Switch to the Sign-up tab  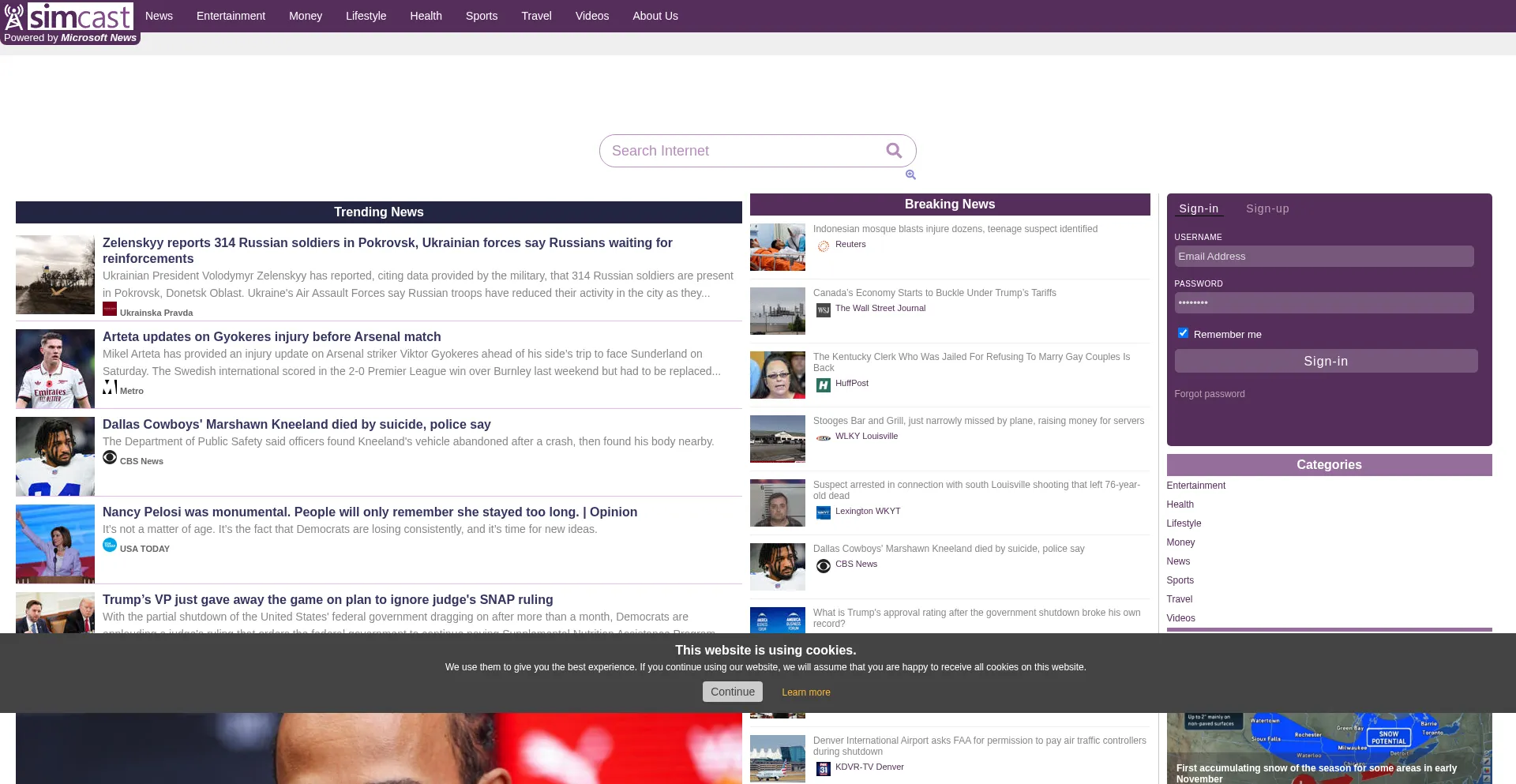(1267, 209)
